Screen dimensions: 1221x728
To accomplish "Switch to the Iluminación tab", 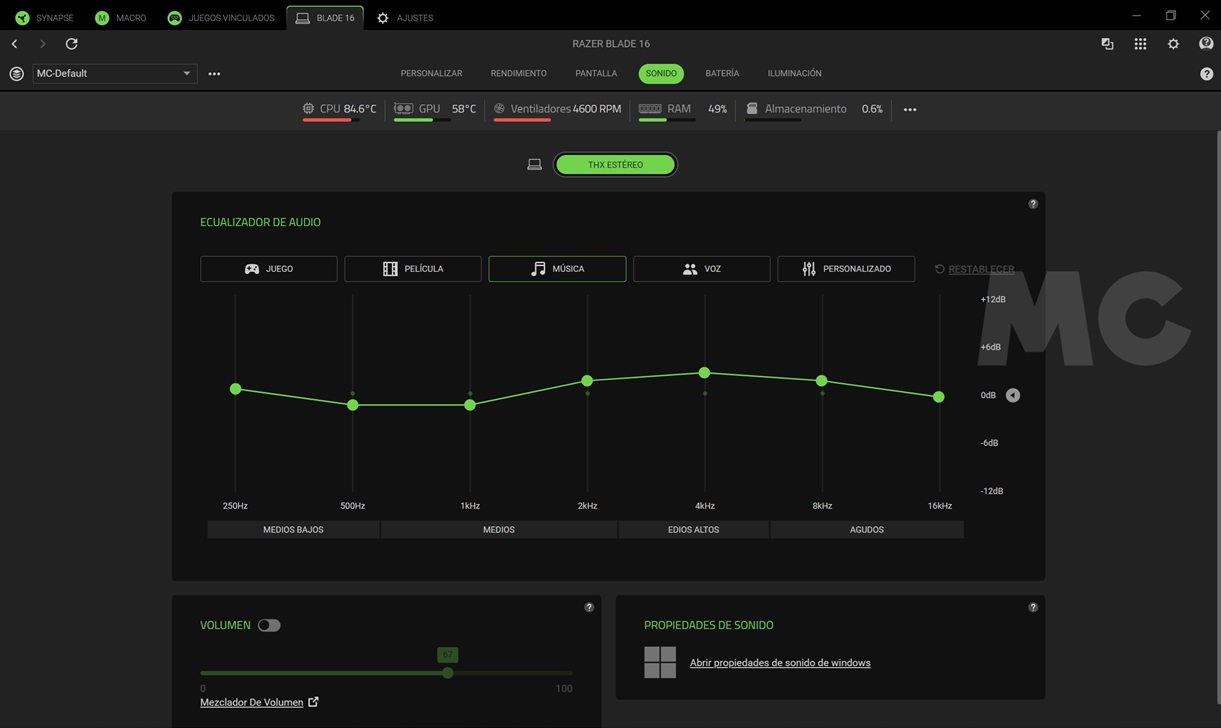I will pyautogui.click(x=794, y=73).
